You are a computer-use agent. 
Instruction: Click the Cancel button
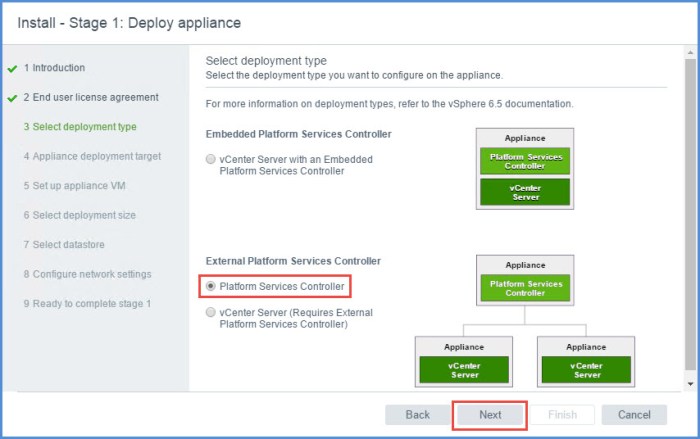click(634, 415)
